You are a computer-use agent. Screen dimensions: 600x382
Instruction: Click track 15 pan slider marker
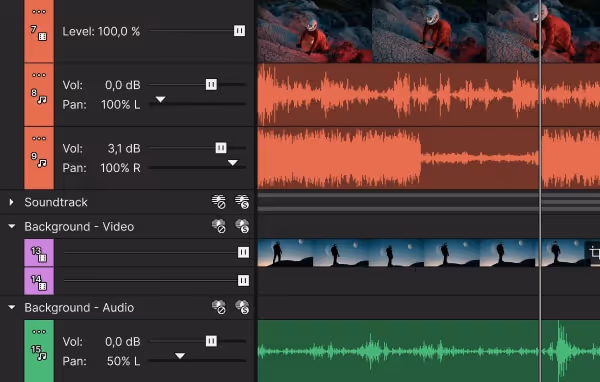coord(180,356)
